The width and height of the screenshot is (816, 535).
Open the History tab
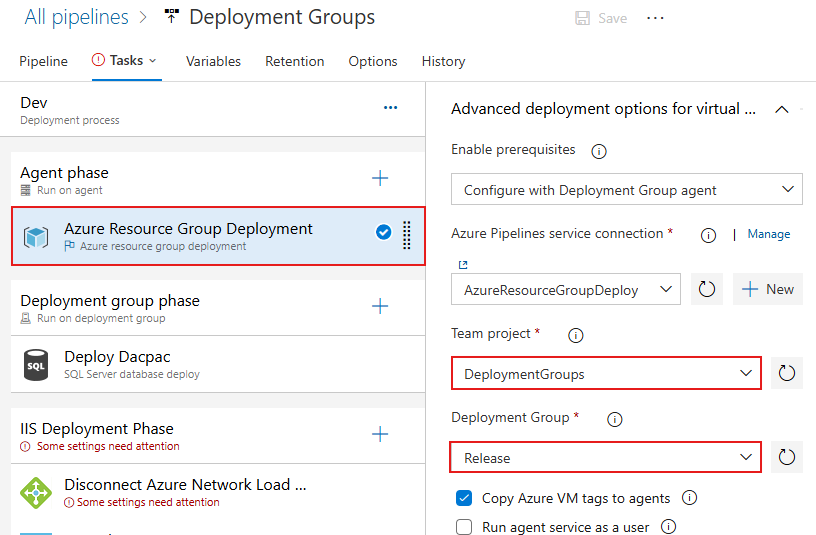click(x=443, y=61)
